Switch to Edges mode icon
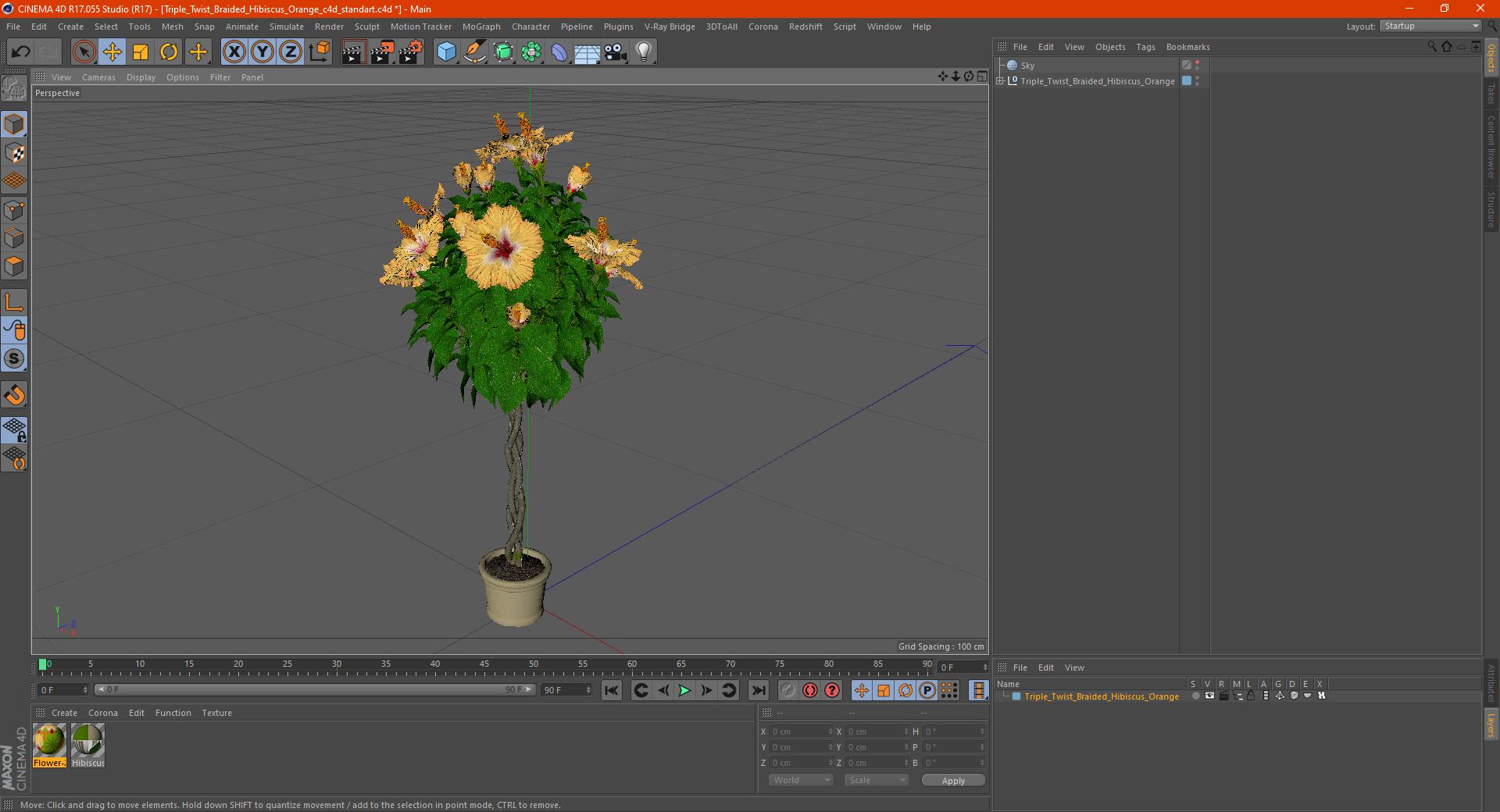This screenshot has width=1500, height=812. tap(14, 238)
